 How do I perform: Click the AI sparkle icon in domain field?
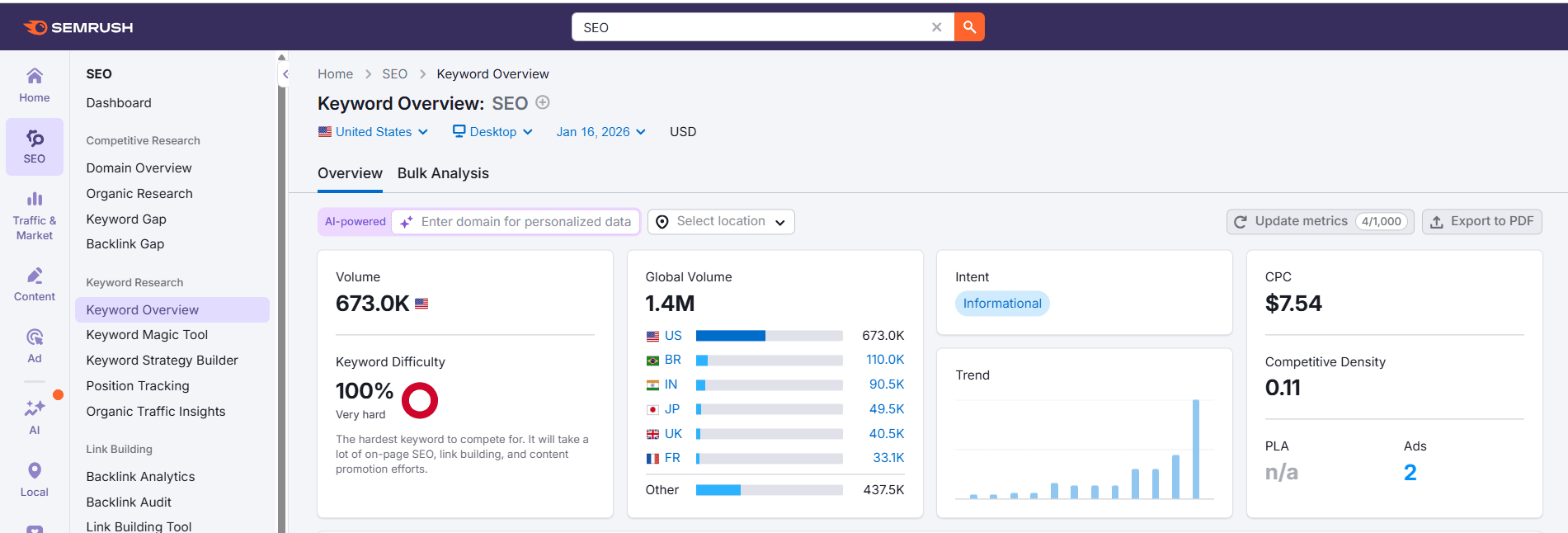tap(406, 222)
